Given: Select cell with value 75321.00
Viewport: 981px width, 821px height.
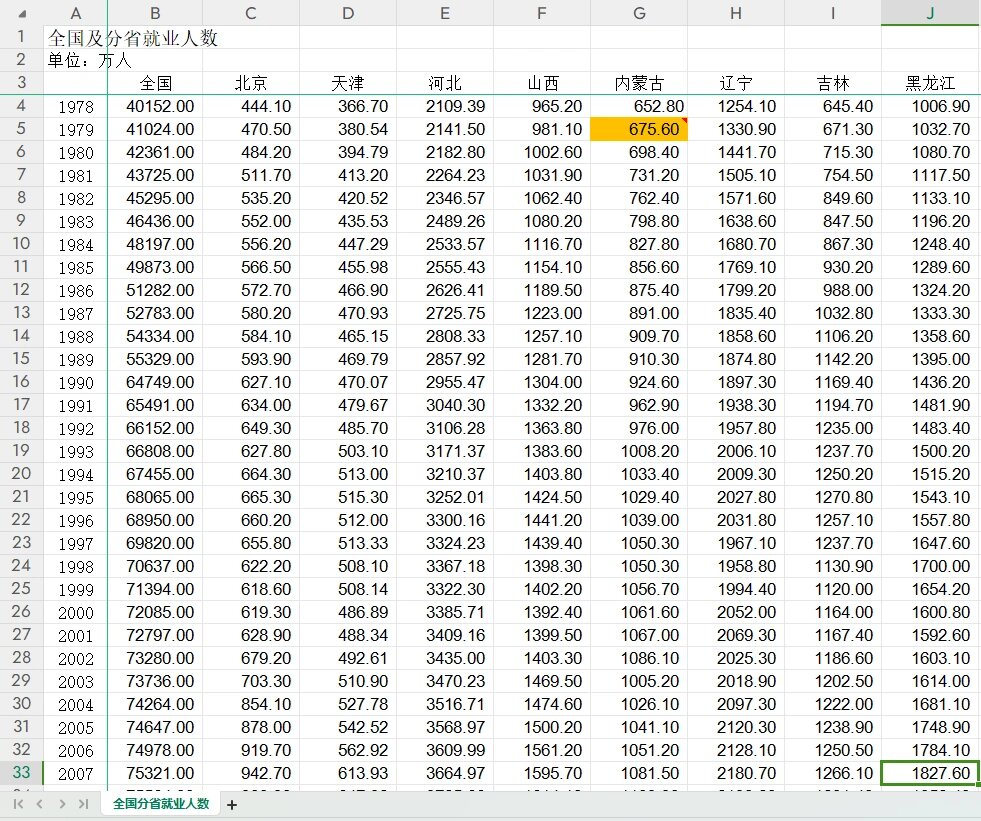Looking at the screenshot, I should [155, 773].
